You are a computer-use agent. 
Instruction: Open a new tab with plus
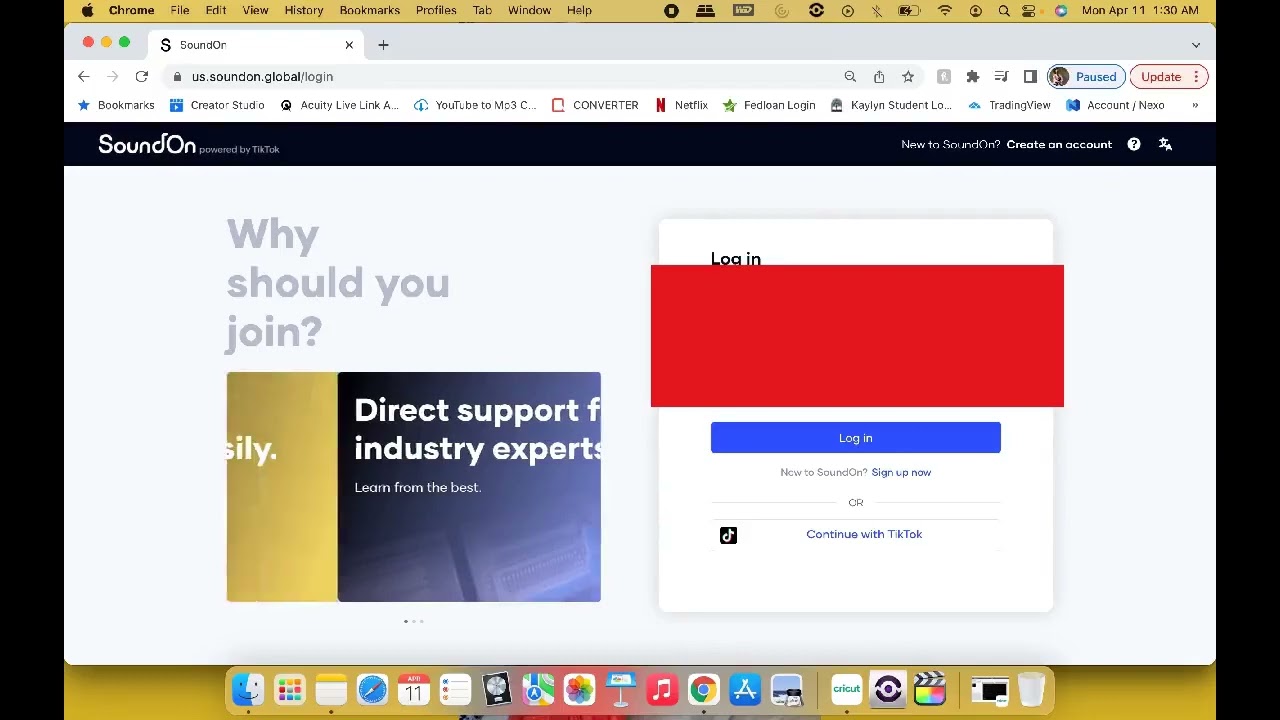tap(383, 45)
